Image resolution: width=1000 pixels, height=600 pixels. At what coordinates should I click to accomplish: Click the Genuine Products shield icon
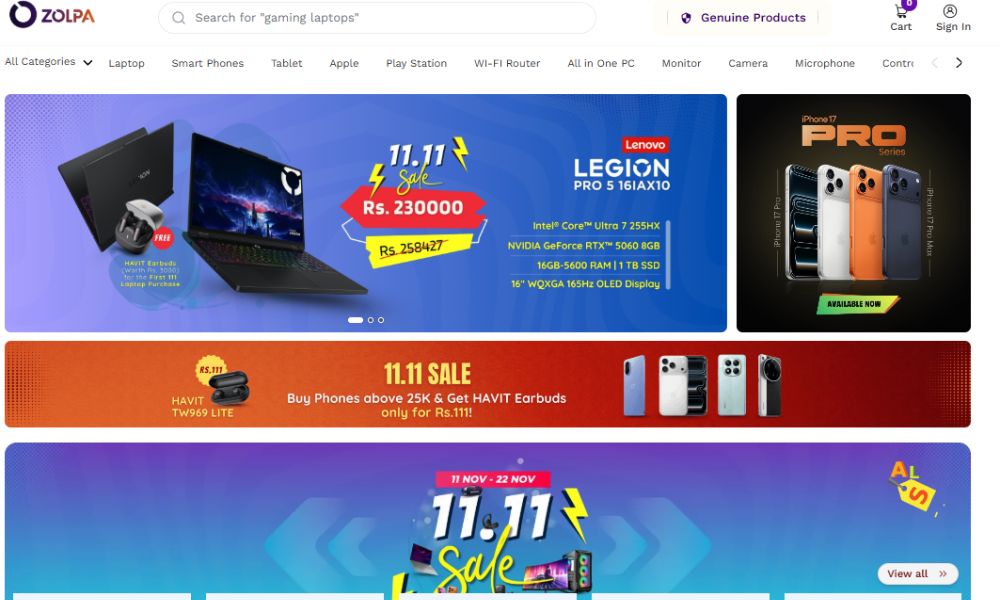coord(686,18)
